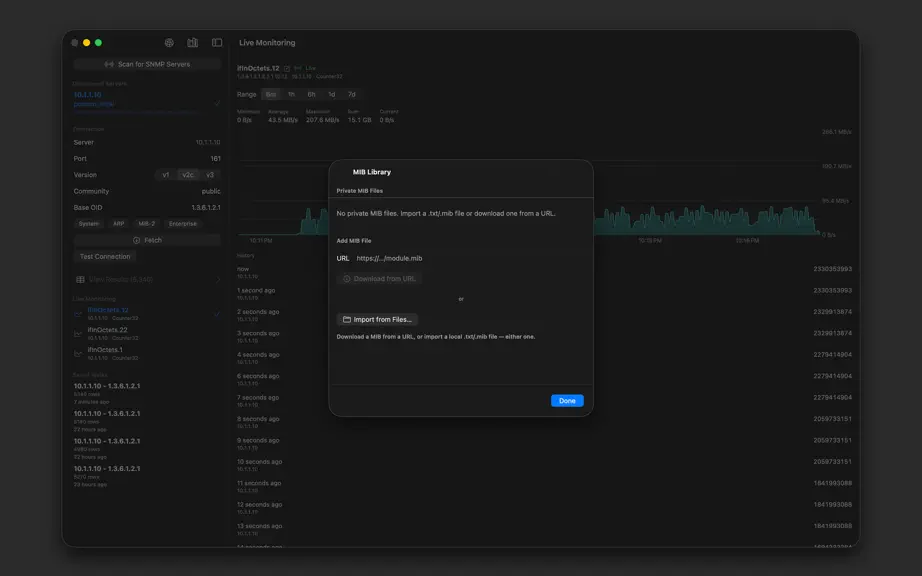Set chart range to 6h
The height and width of the screenshot is (576, 922).
tap(311, 94)
